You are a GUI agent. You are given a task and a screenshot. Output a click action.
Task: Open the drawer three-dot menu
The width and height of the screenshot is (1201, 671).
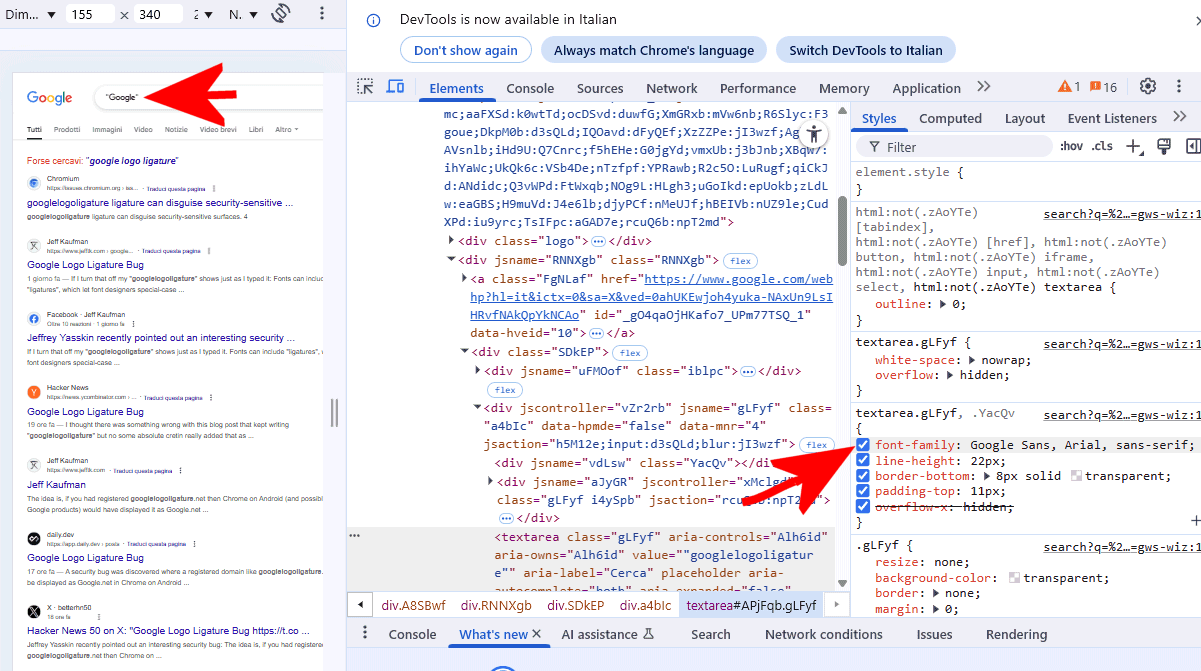(365, 633)
